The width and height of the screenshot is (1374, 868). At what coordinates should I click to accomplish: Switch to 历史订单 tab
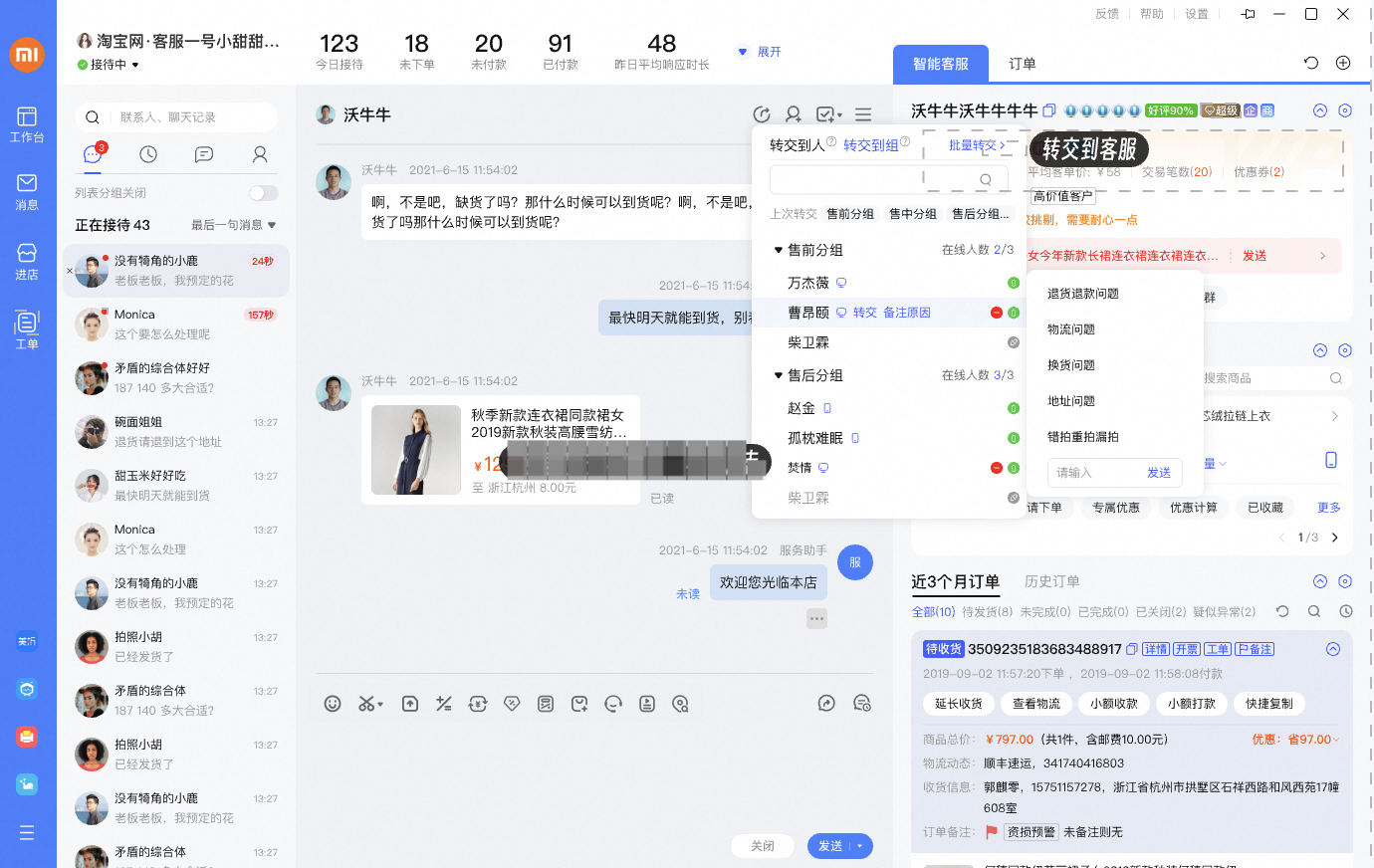click(1052, 581)
